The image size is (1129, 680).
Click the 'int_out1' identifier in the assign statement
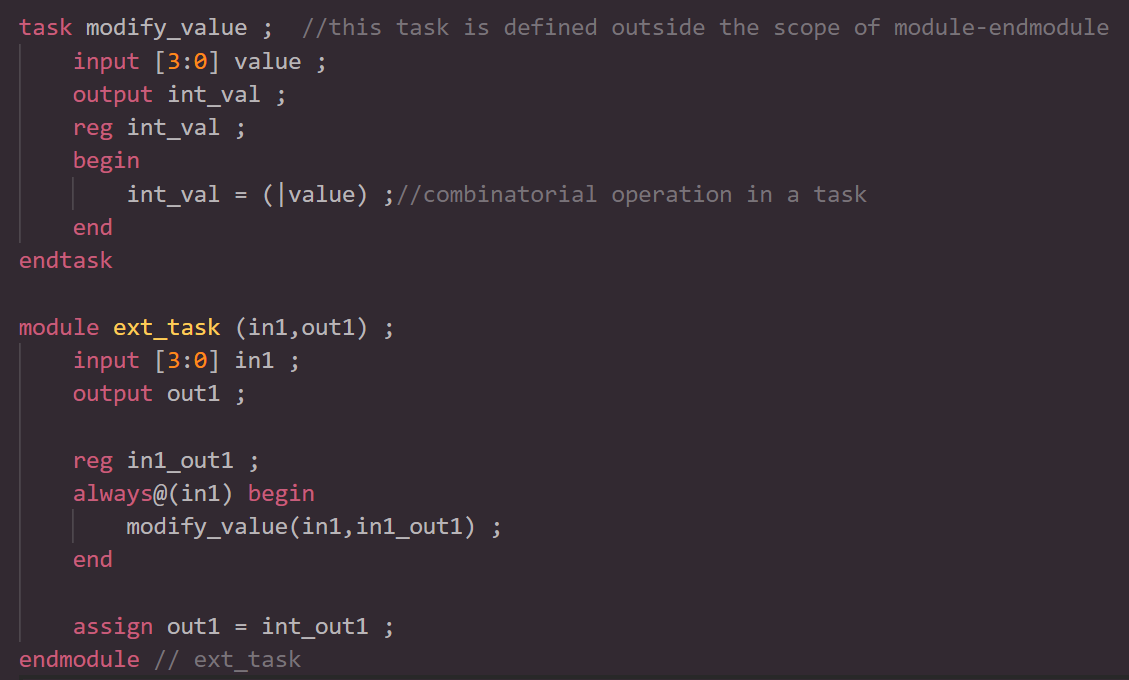point(315,627)
